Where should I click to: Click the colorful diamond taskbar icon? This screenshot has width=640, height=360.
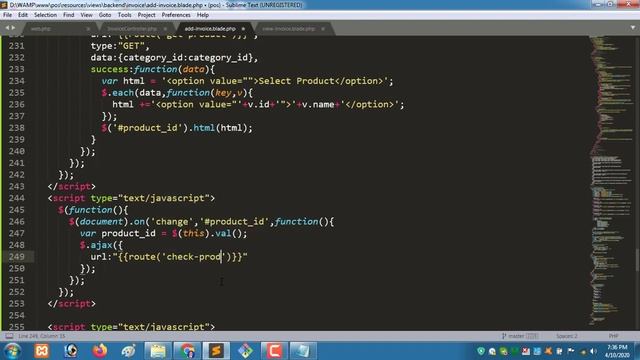click(245, 351)
